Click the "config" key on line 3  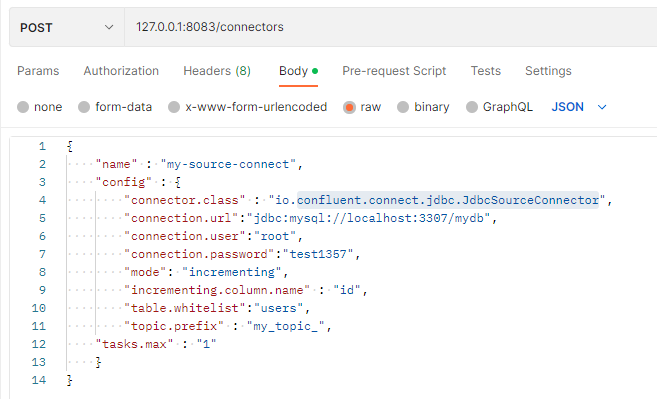[x=124, y=182]
